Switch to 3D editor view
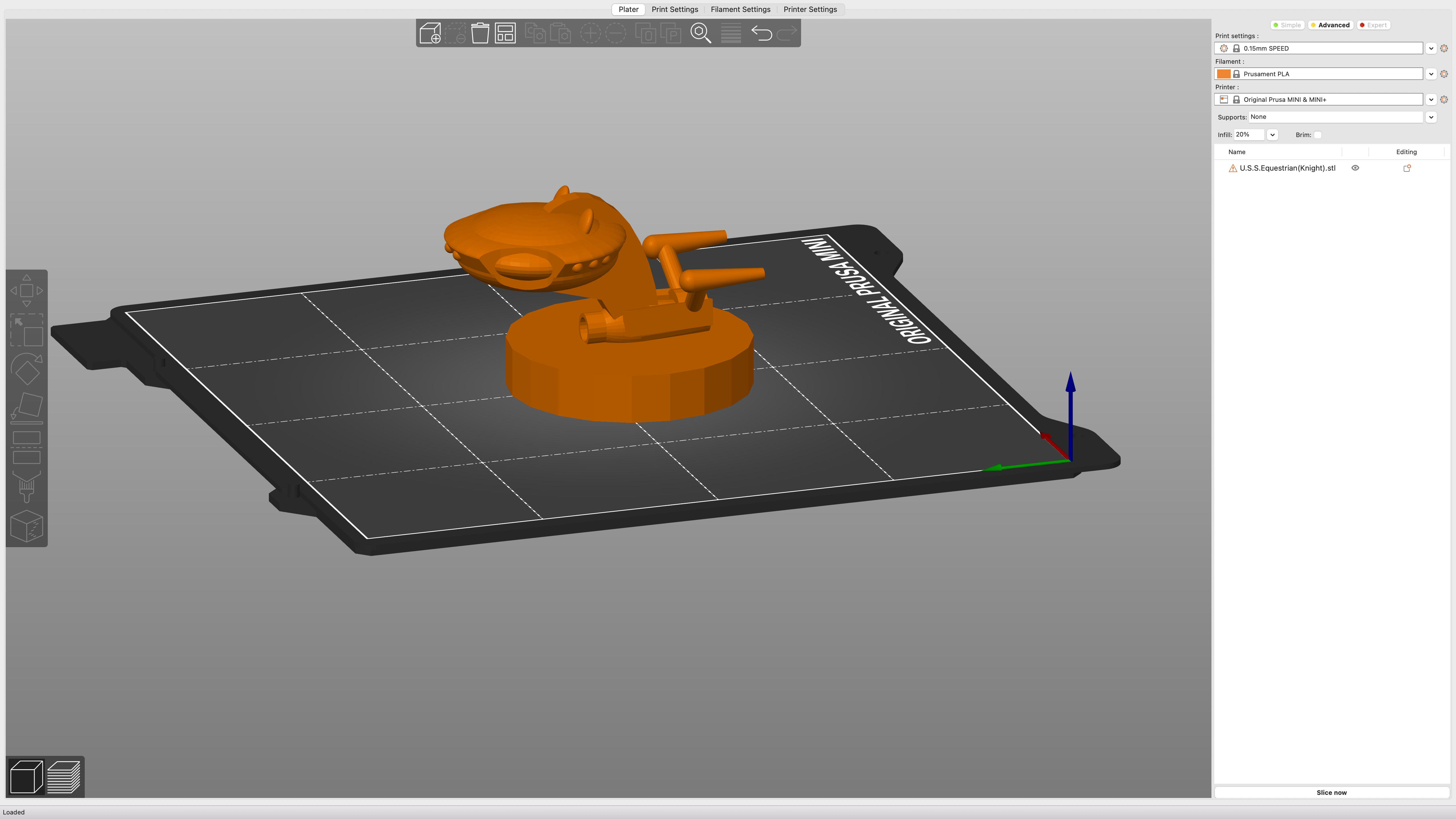Viewport: 1456px width, 819px height. pyautogui.click(x=26, y=777)
